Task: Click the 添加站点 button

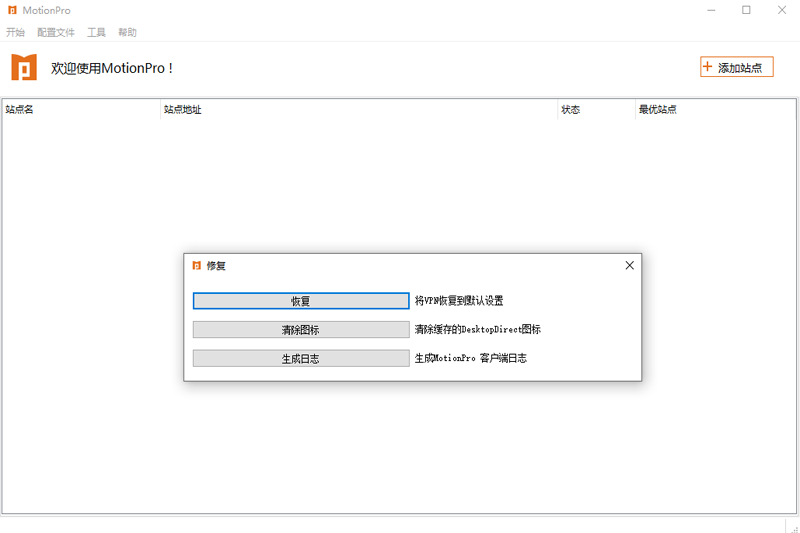Action: (x=737, y=67)
